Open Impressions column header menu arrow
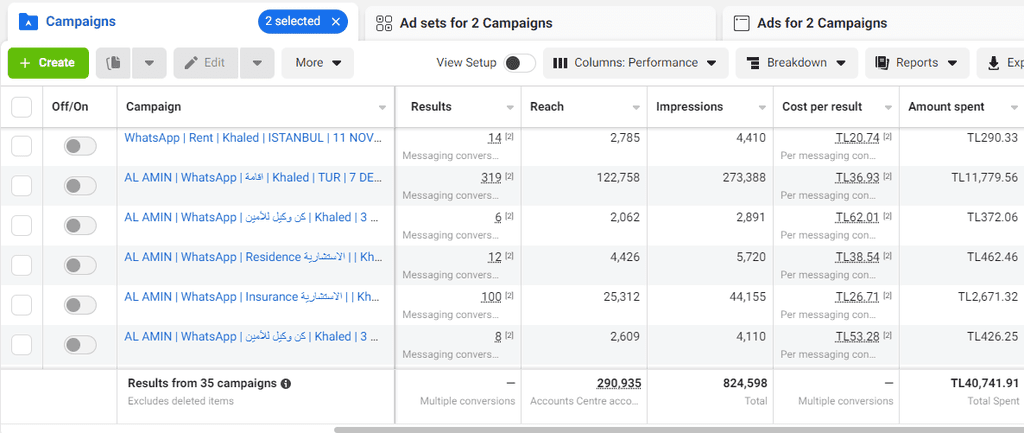The height and width of the screenshot is (433, 1024). [762, 108]
